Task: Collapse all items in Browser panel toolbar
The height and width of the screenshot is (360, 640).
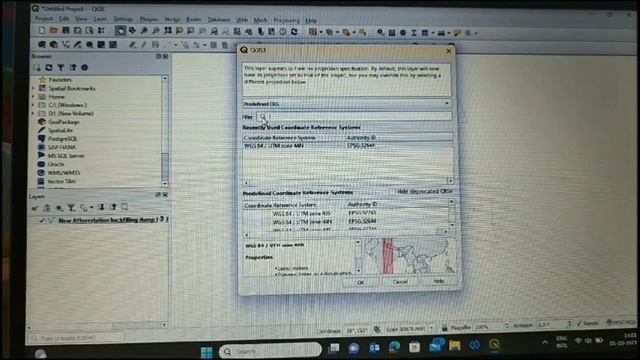Action: point(73,67)
